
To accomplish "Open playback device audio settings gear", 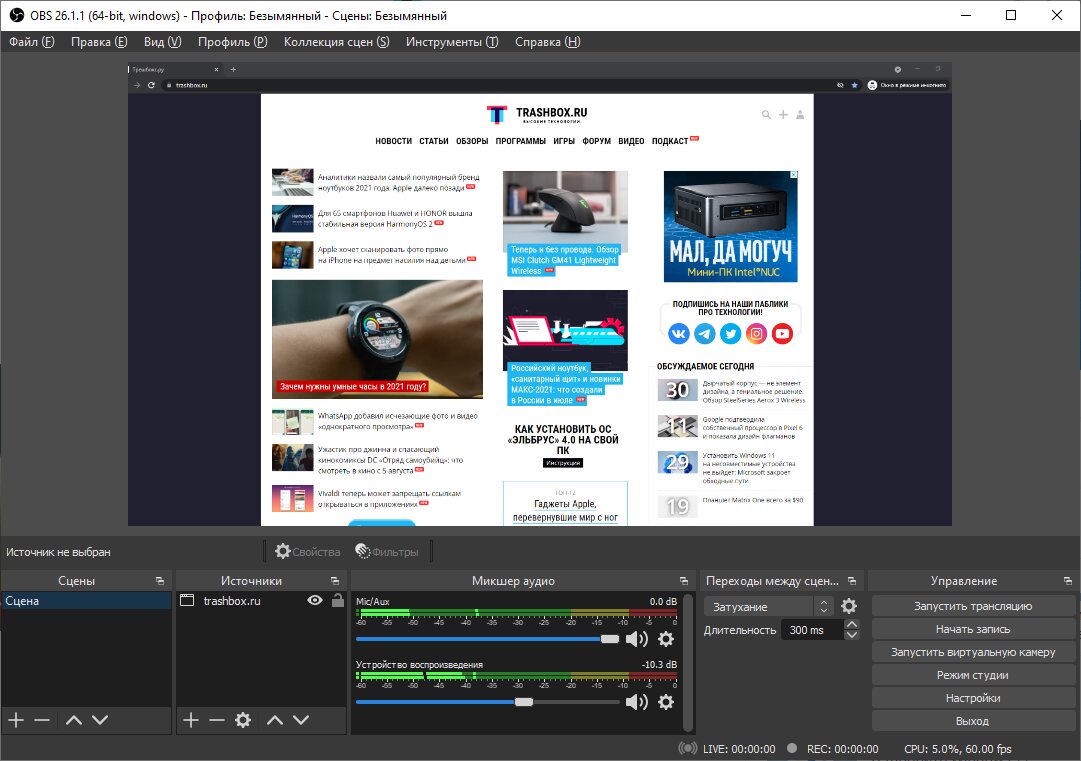I will pos(665,702).
